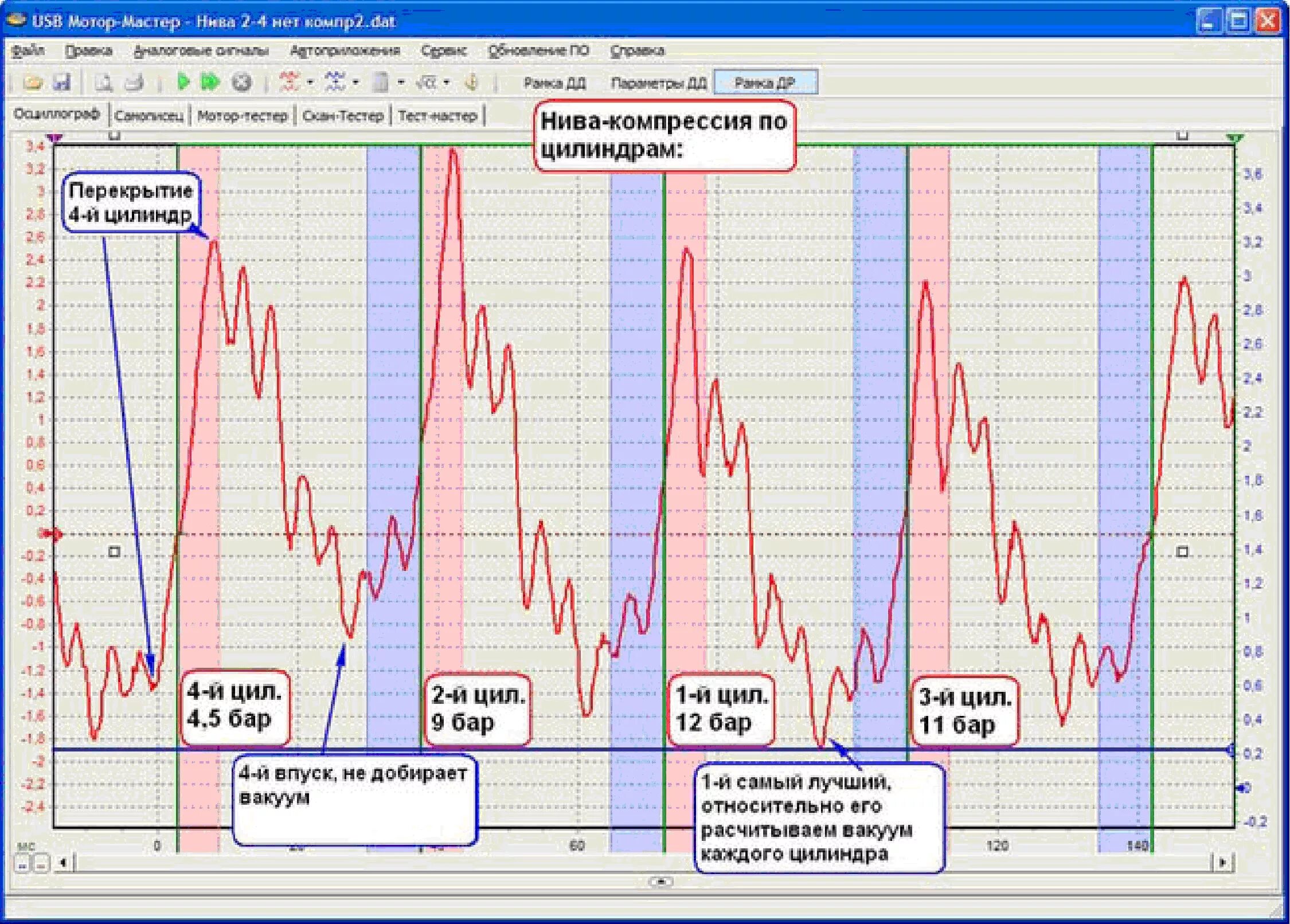Click the save floppy disk icon
Image resolution: width=1290 pixels, height=924 pixels.
click(61, 83)
